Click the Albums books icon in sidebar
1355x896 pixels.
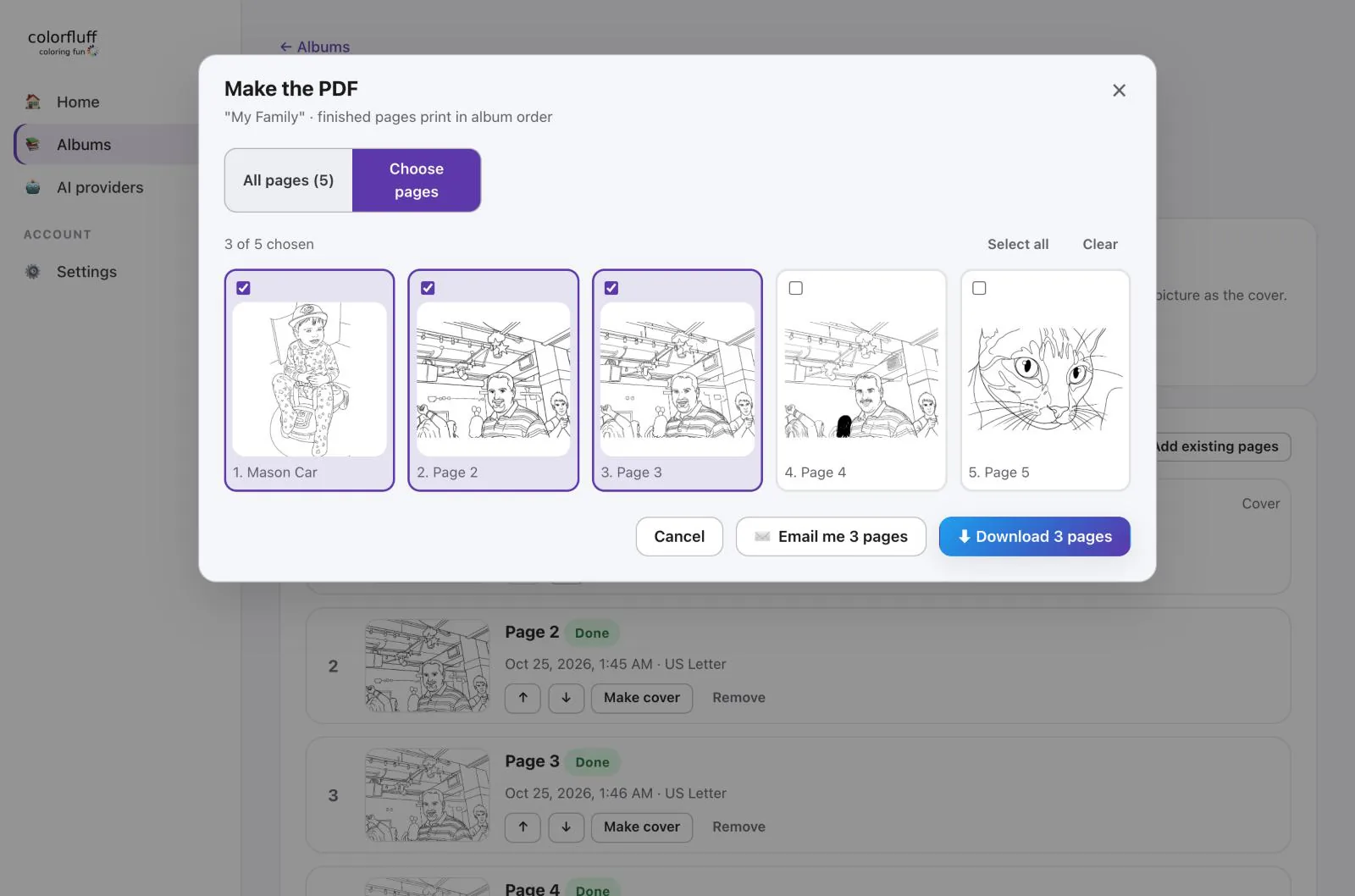click(33, 145)
